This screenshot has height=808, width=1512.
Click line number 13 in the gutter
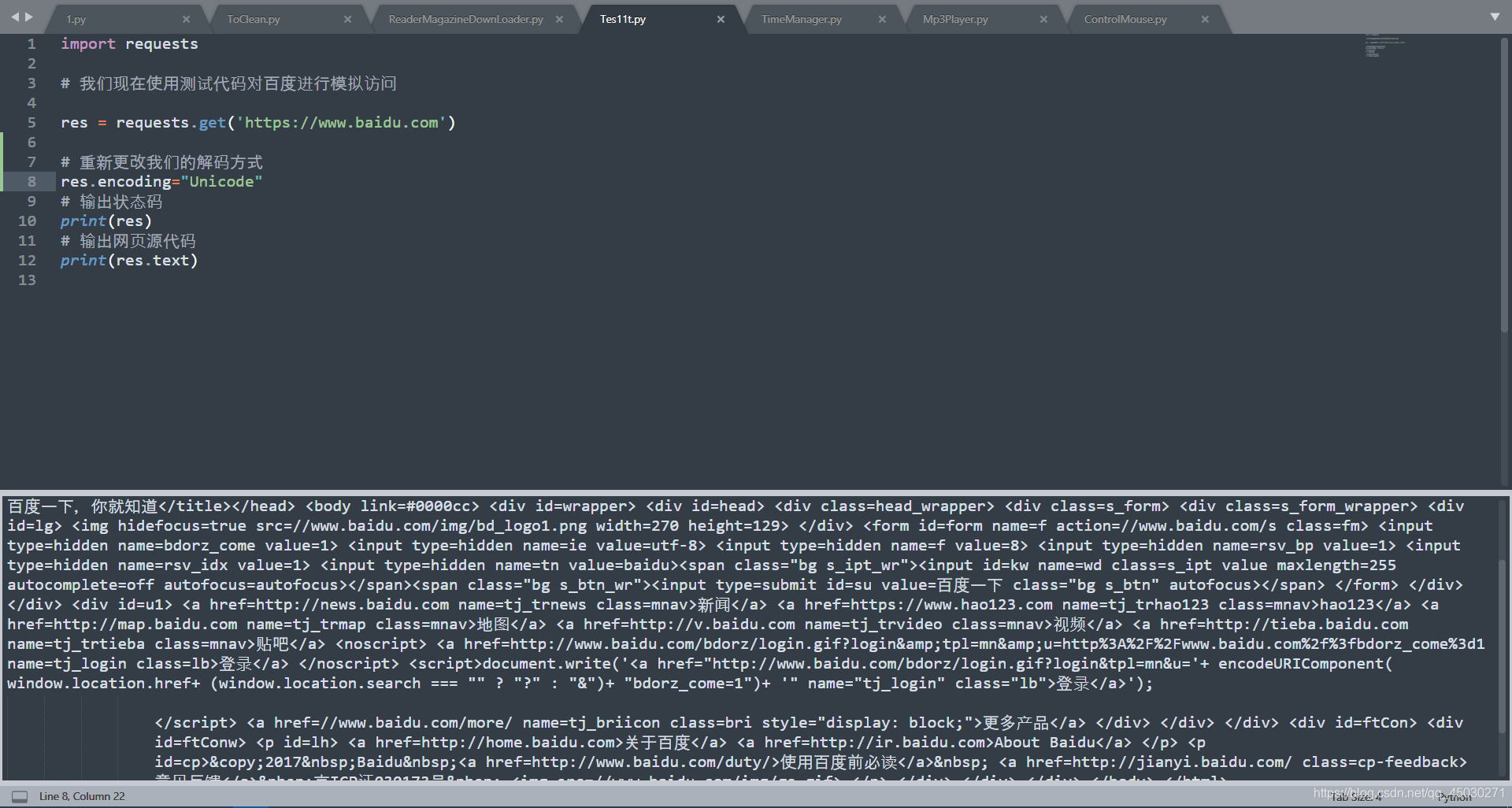(27, 280)
